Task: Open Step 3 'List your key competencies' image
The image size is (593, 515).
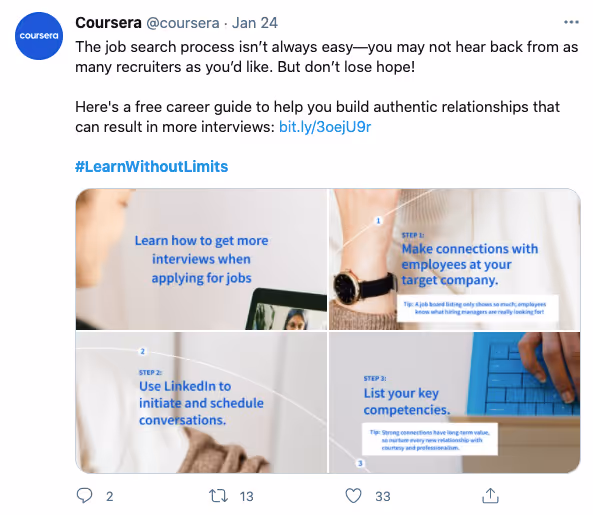Action: coord(455,402)
